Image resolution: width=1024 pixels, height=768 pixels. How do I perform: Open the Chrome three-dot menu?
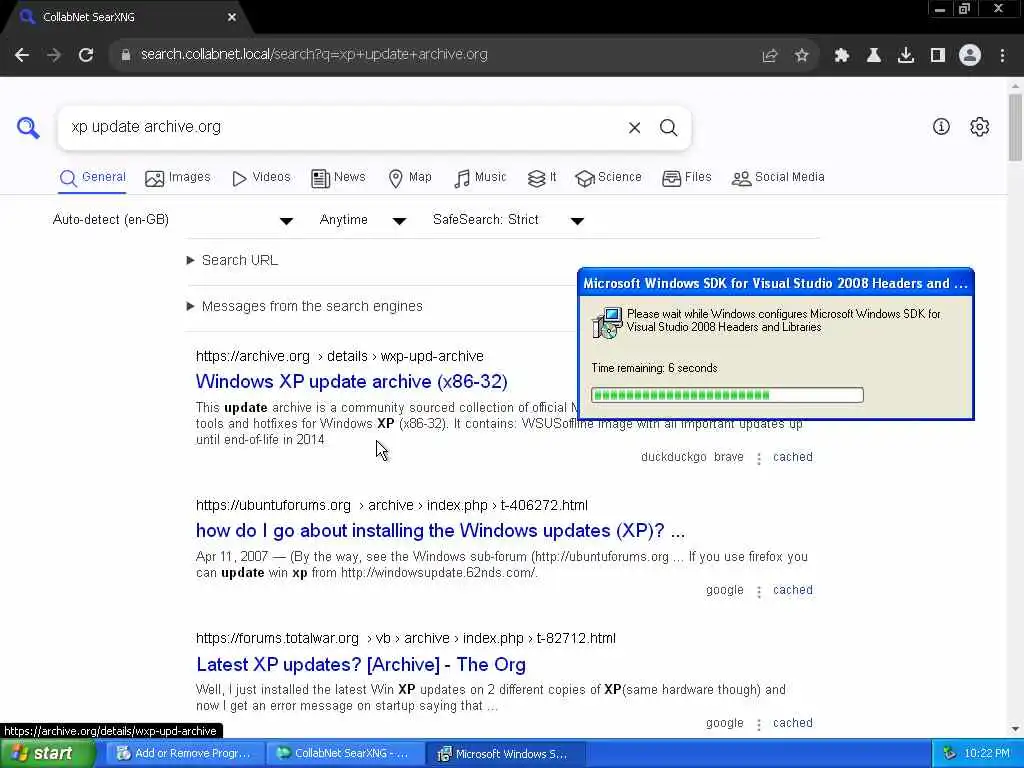1002,56
